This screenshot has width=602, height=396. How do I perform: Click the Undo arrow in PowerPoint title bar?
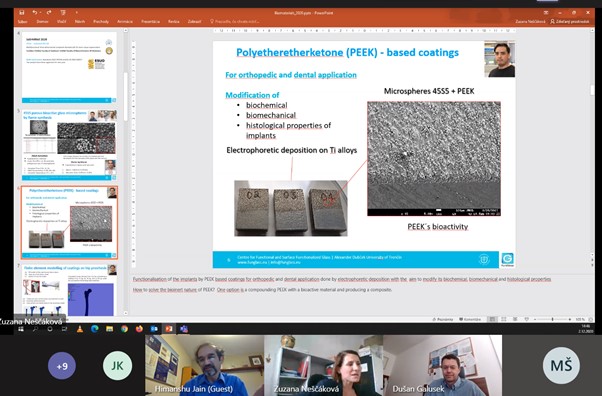coord(35,13)
